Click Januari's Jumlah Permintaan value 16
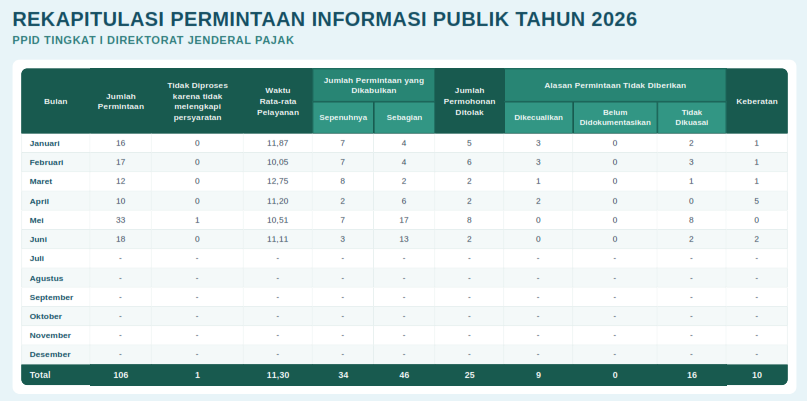 coord(121,143)
